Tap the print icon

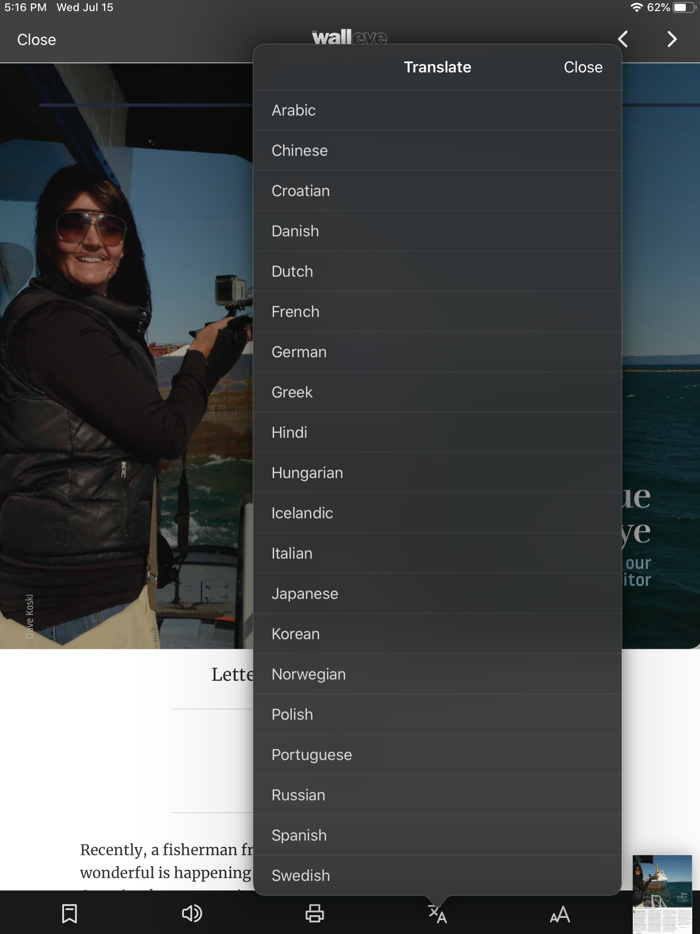[x=315, y=913]
